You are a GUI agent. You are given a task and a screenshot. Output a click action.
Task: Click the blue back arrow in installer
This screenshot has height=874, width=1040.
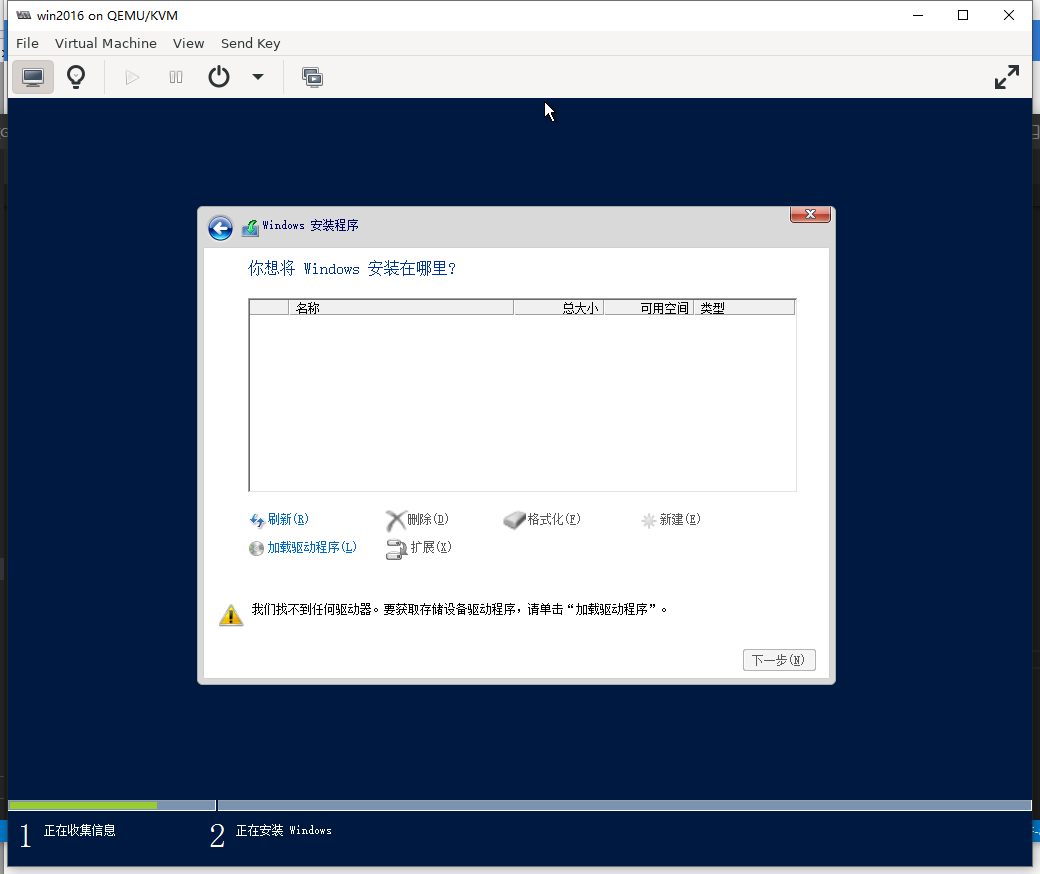(x=220, y=228)
